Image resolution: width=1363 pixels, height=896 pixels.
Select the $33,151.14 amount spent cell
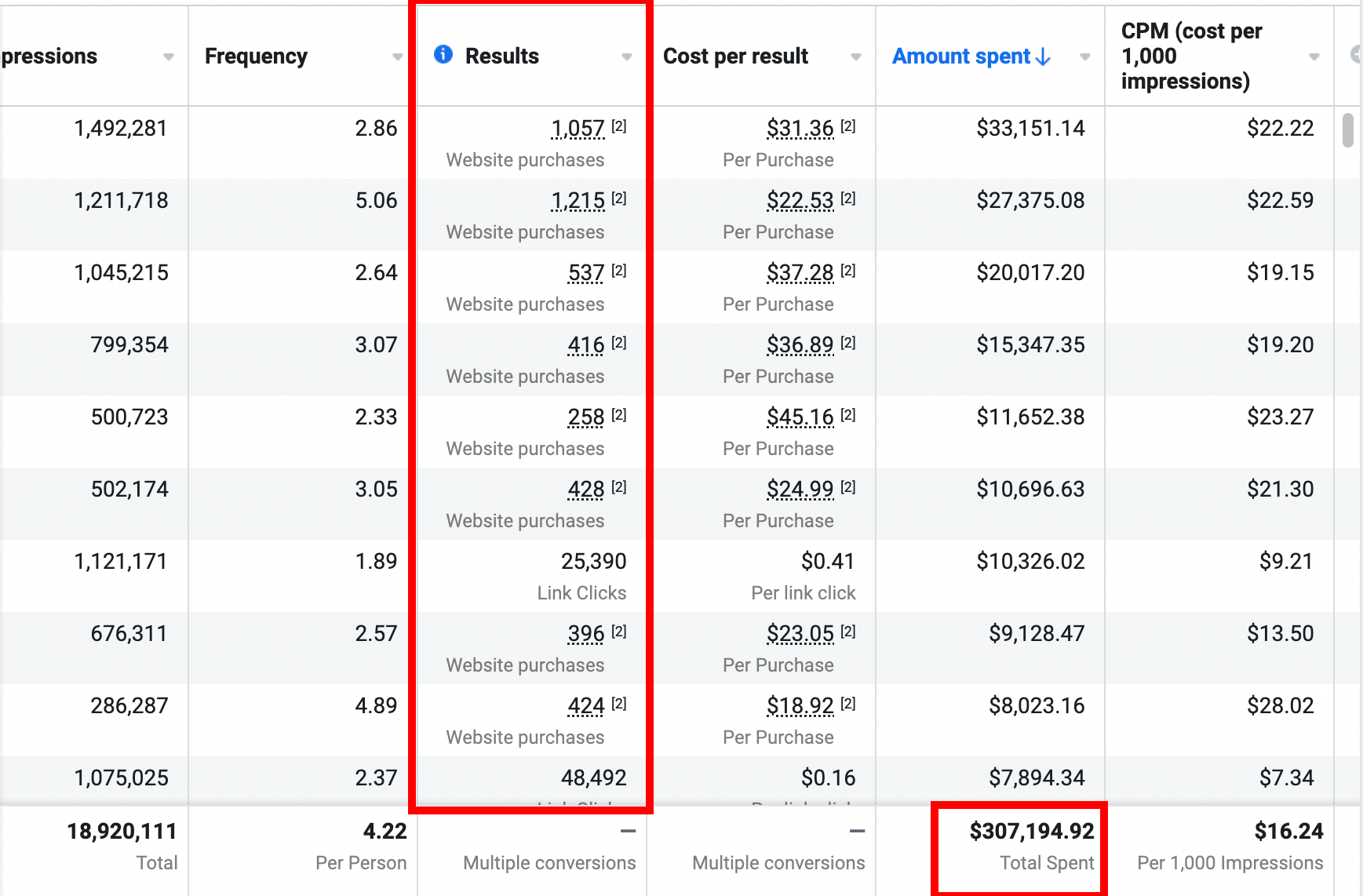1030,129
